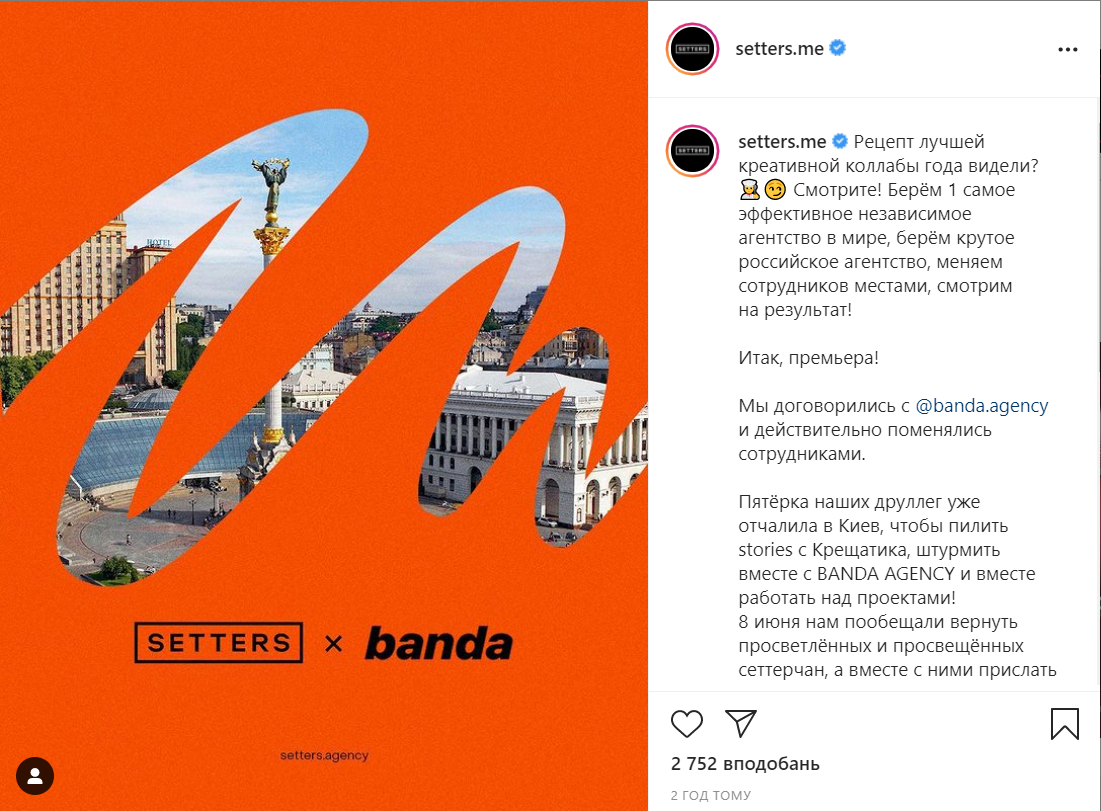This screenshot has height=811, width=1101.
Task: Click the banda logo in image
Action: tap(439, 643)
